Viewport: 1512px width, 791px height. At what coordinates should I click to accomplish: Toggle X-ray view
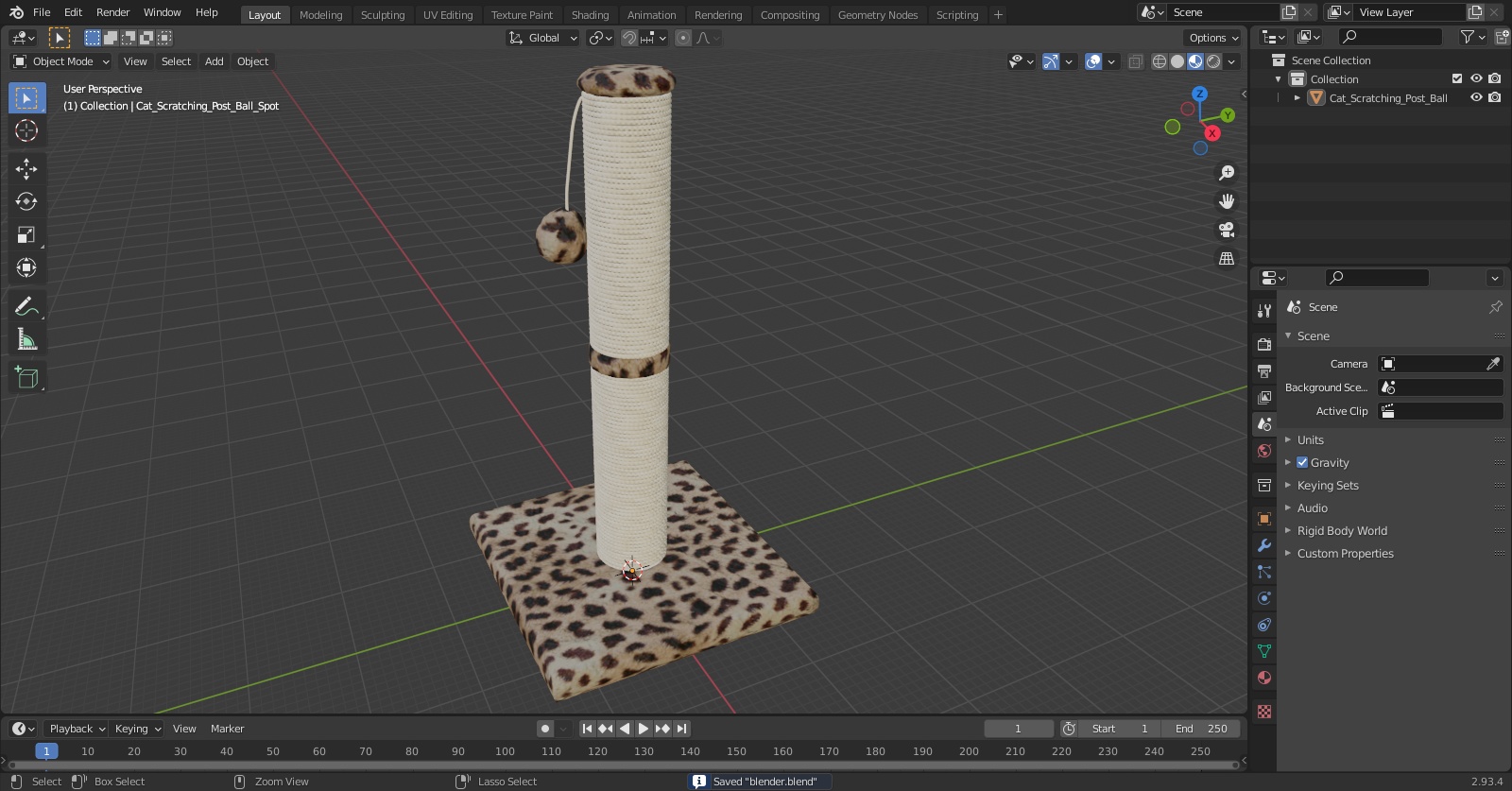coord(1136,61)
